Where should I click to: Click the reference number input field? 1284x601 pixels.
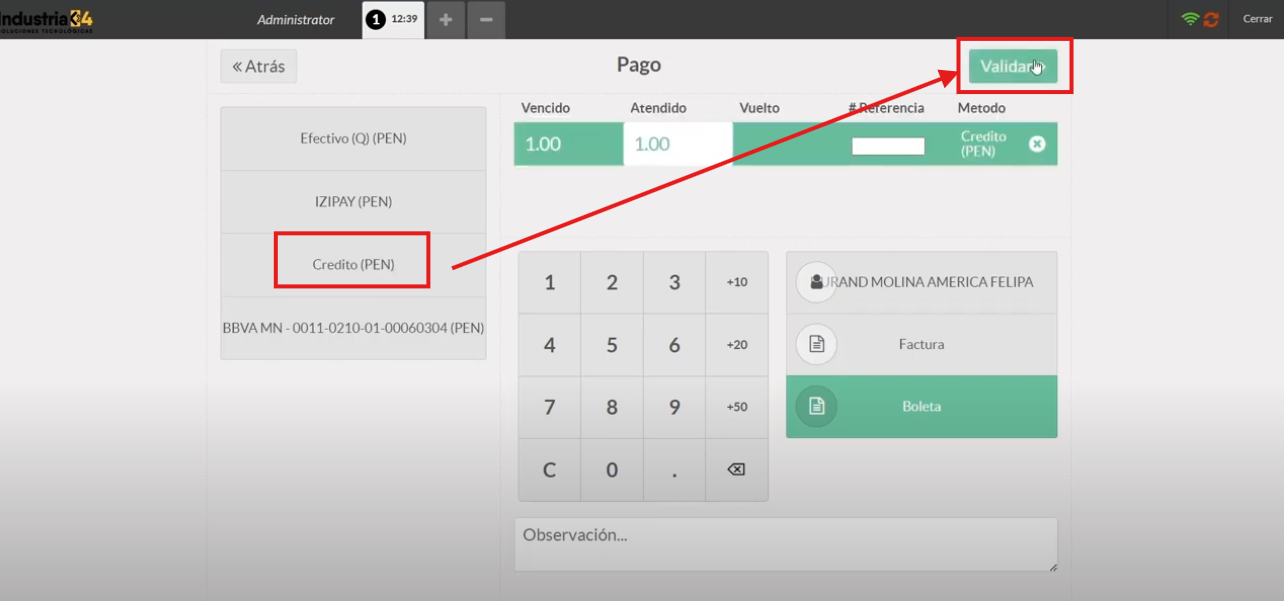(887, 146)
